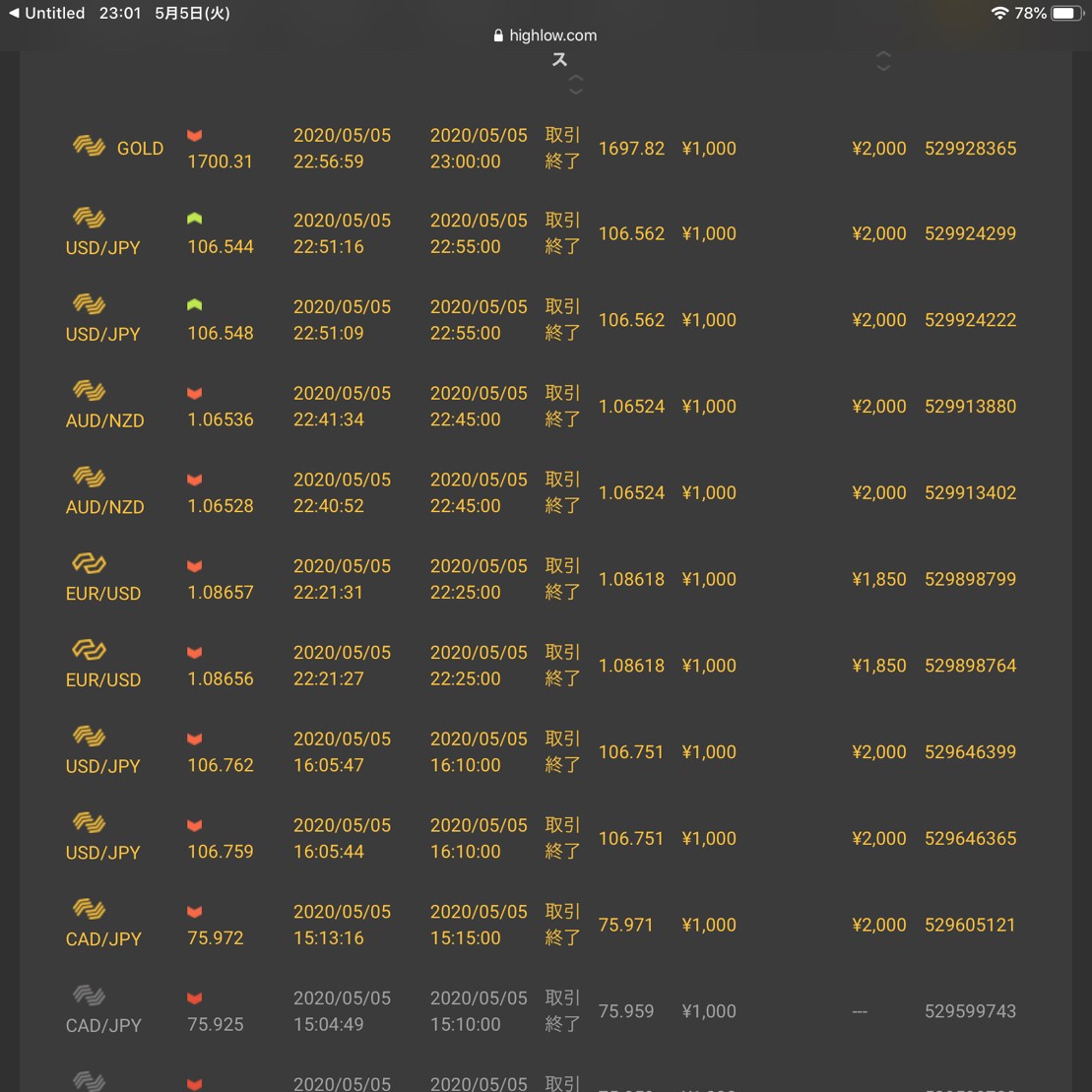Click the status bar date 5月5日(火)

pyautogui.click(x=192, y=13)
